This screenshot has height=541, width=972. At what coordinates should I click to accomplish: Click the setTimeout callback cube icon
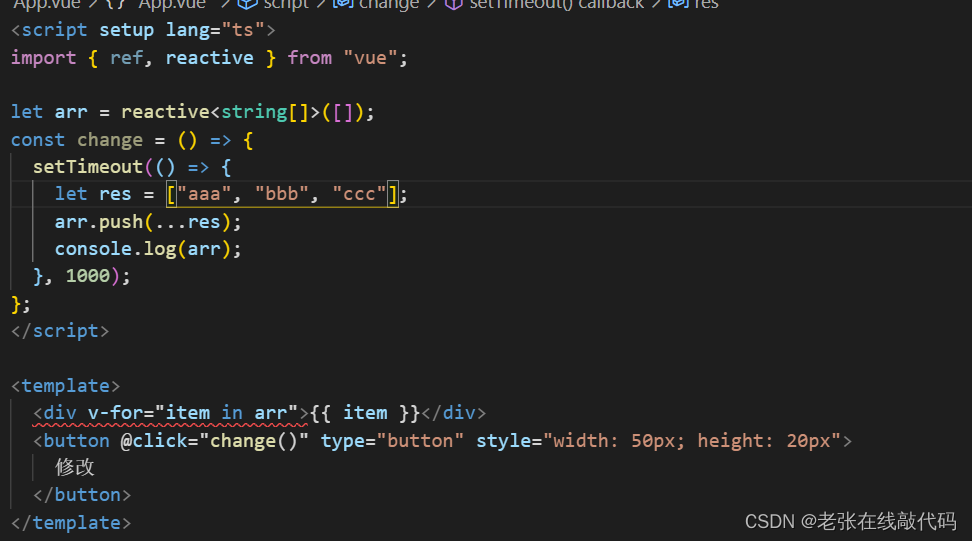(x=454, y=4)
